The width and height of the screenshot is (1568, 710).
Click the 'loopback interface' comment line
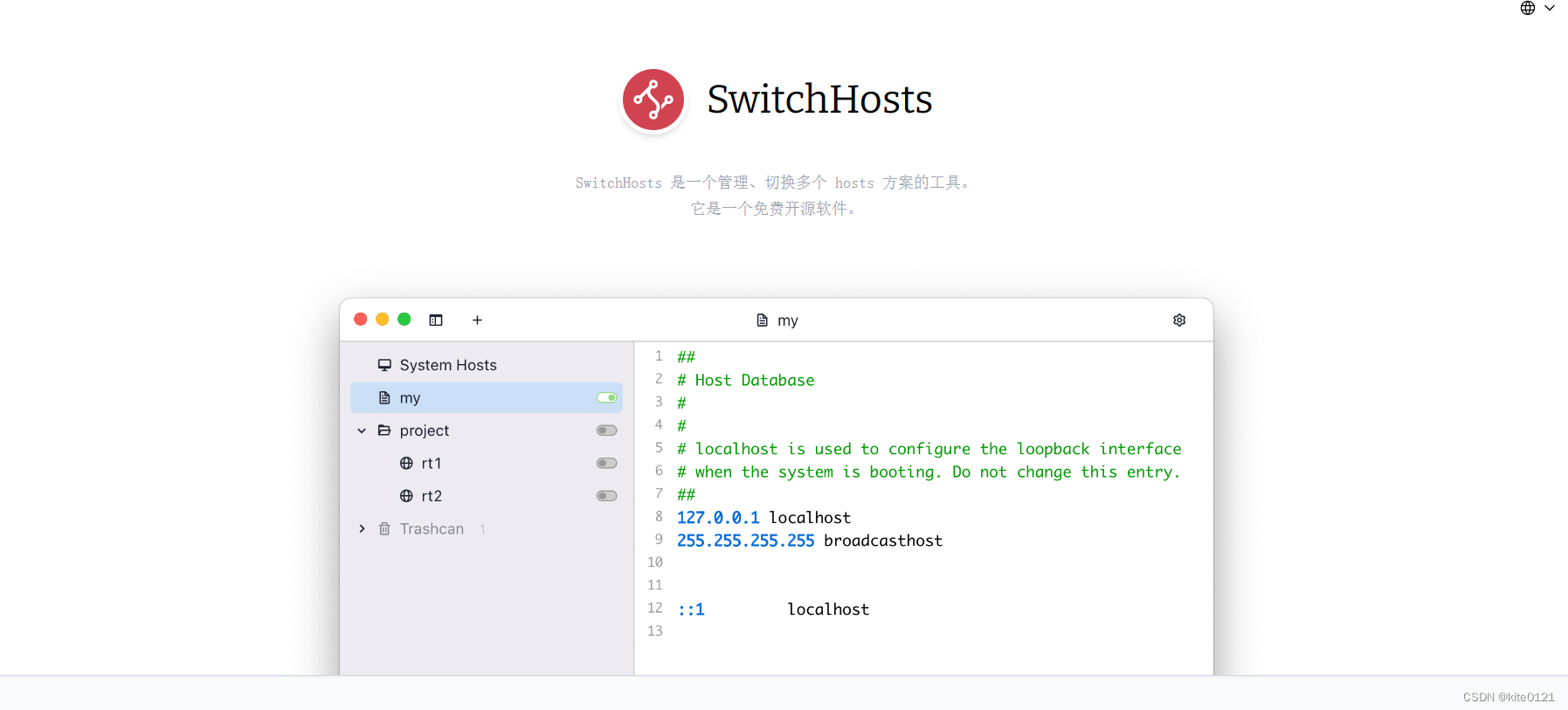click(929, 449)
